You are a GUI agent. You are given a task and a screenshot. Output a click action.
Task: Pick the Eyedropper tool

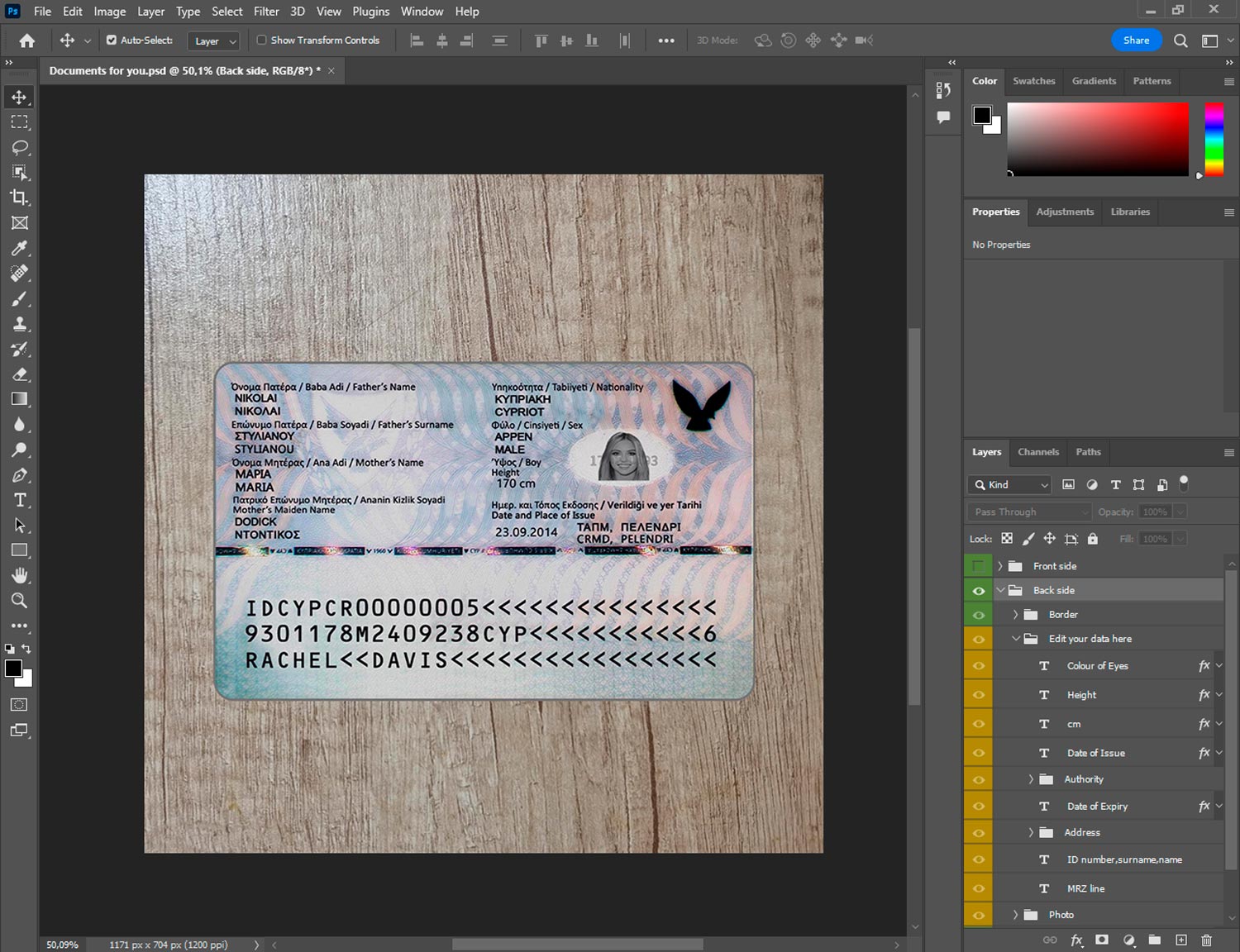click(x=20, y=248)
